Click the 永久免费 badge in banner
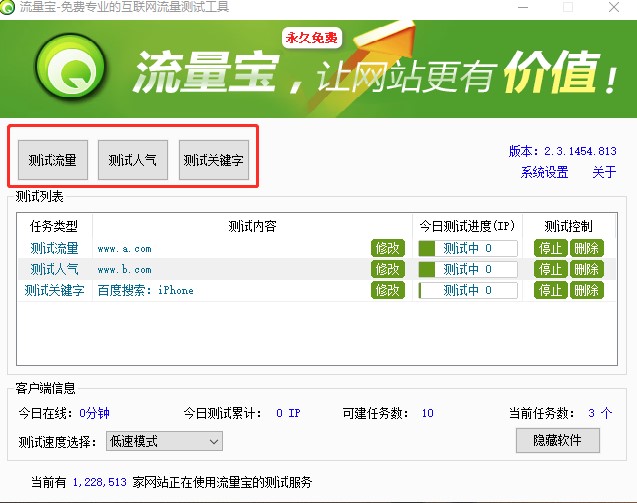This screenshot has width=637, height=503. tap(312, 38)
